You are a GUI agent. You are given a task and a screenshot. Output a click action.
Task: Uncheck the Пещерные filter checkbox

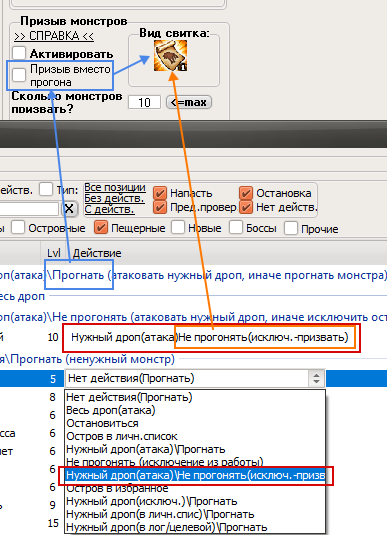coord(101,228)
